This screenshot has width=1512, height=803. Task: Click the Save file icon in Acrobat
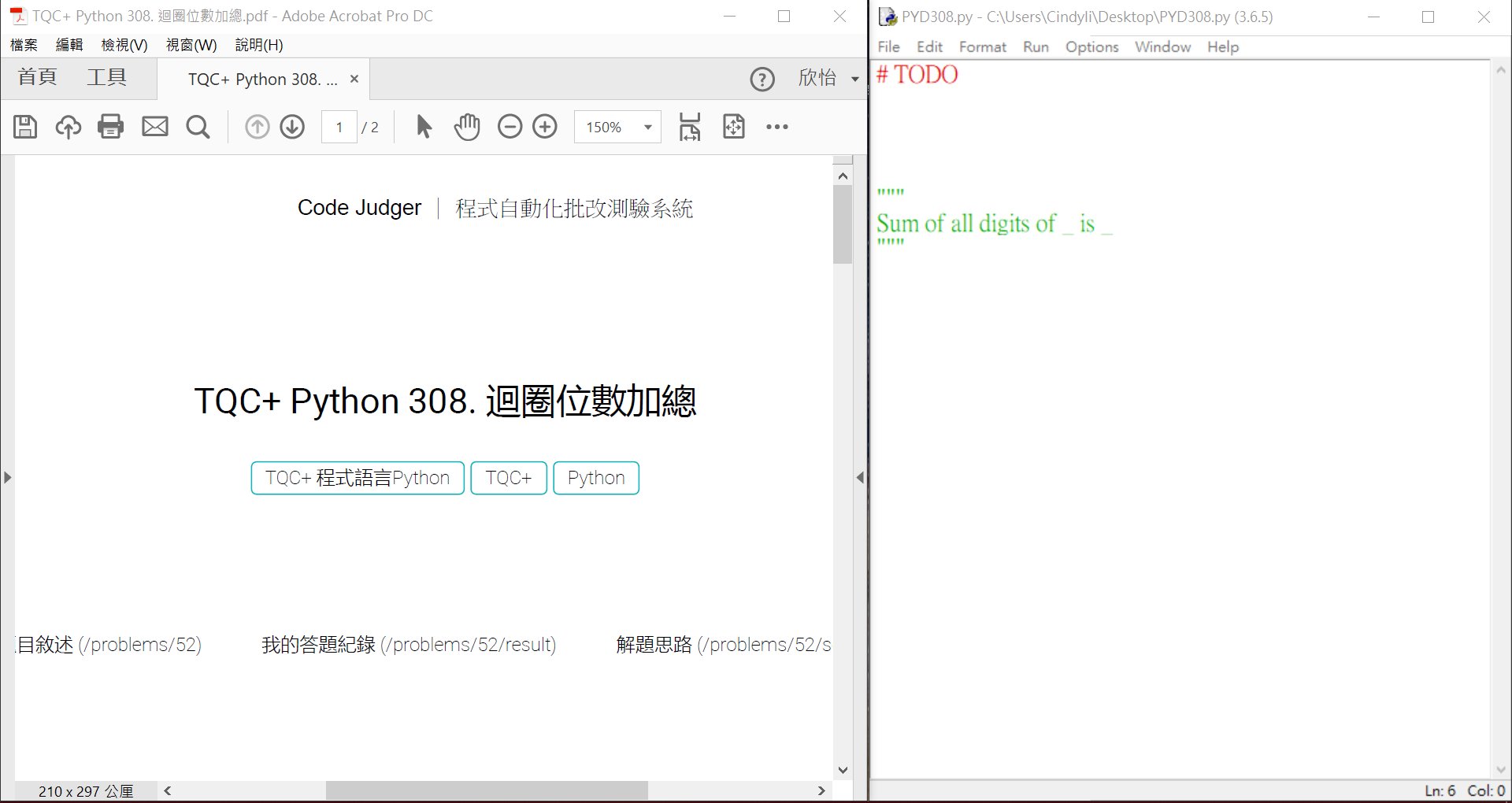[25, 127]
